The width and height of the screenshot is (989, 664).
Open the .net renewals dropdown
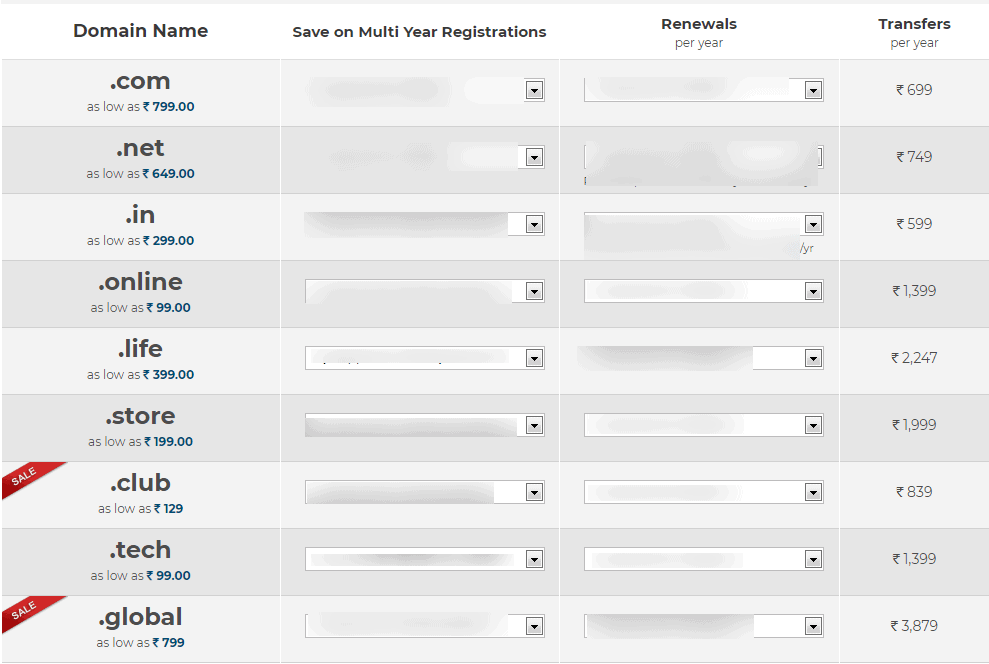point(818,158)
